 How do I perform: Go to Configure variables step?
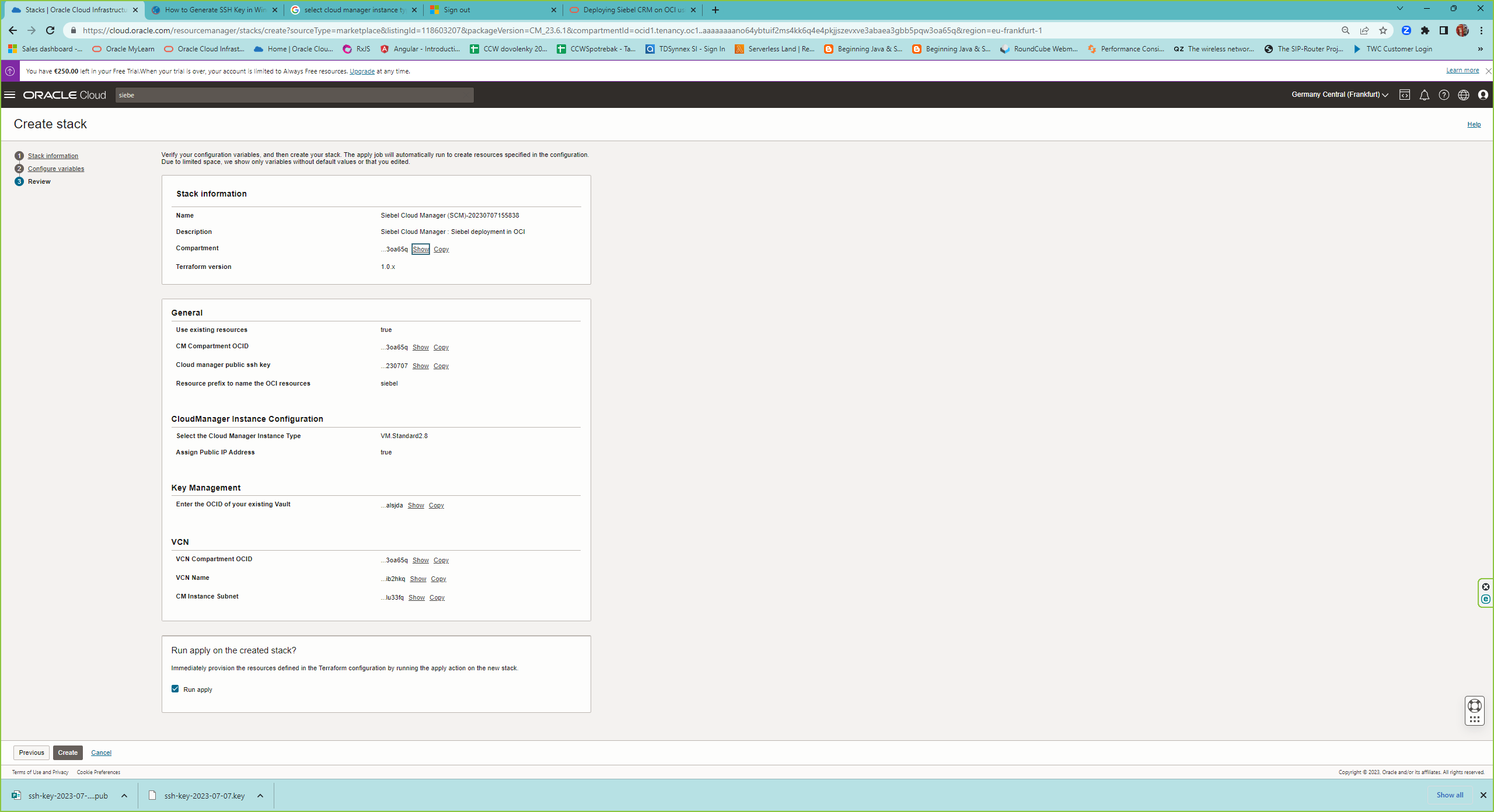[x=56, y=169]
